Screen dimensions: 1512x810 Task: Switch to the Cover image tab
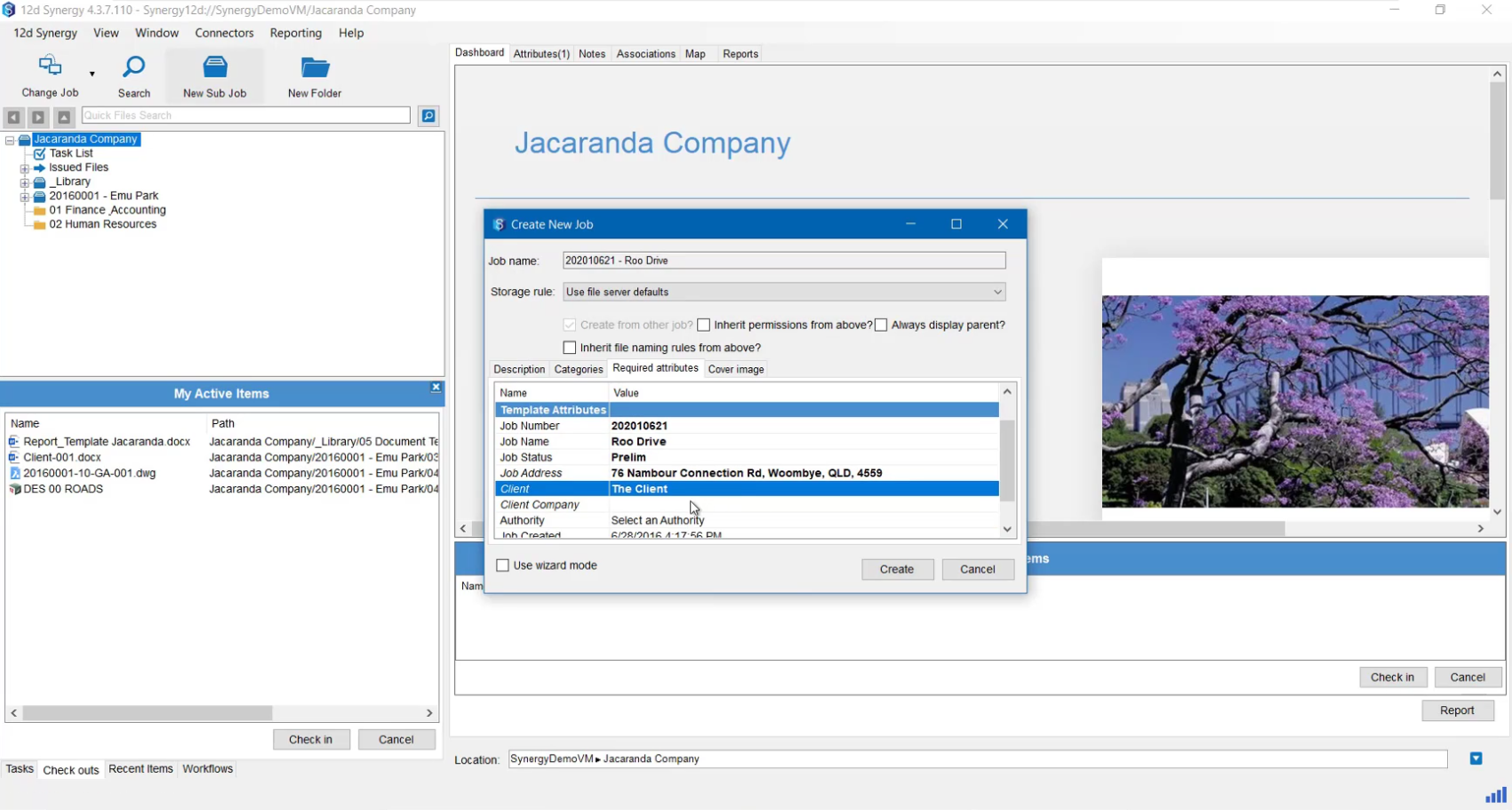pyautogui.click(x=735, y=369)
